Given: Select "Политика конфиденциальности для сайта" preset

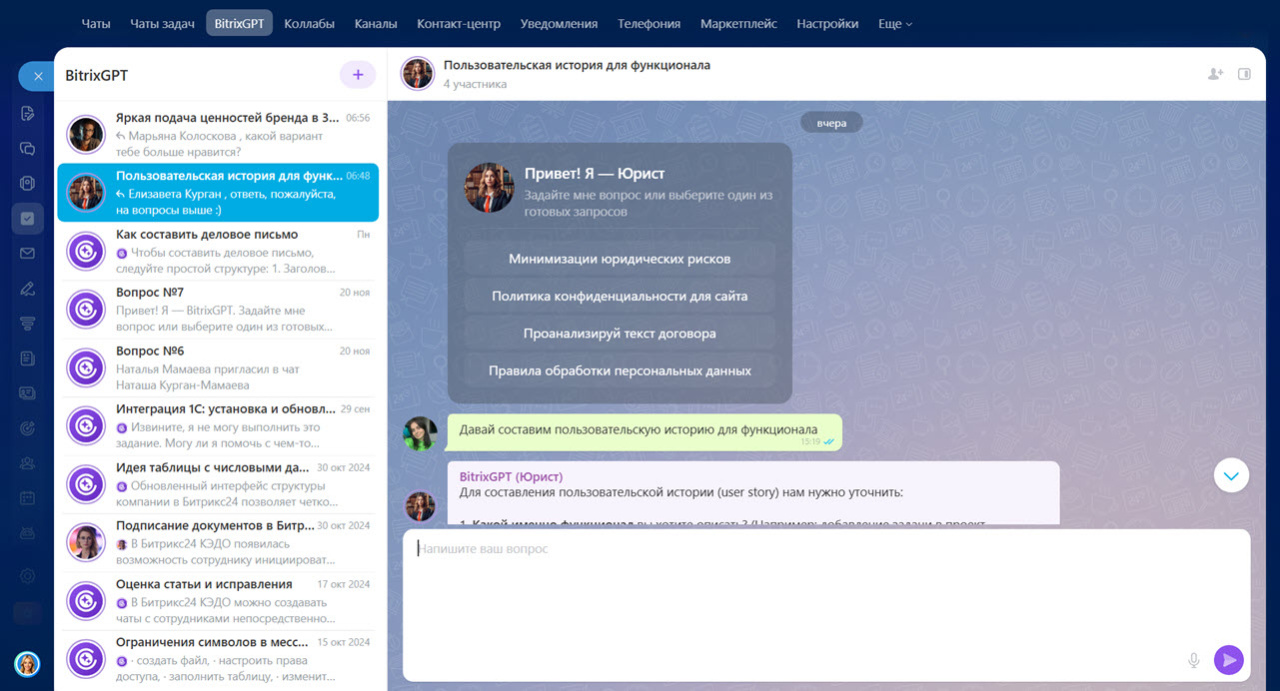Looking at the screenshot, I should pyautogui.click(x=619, y=296).
